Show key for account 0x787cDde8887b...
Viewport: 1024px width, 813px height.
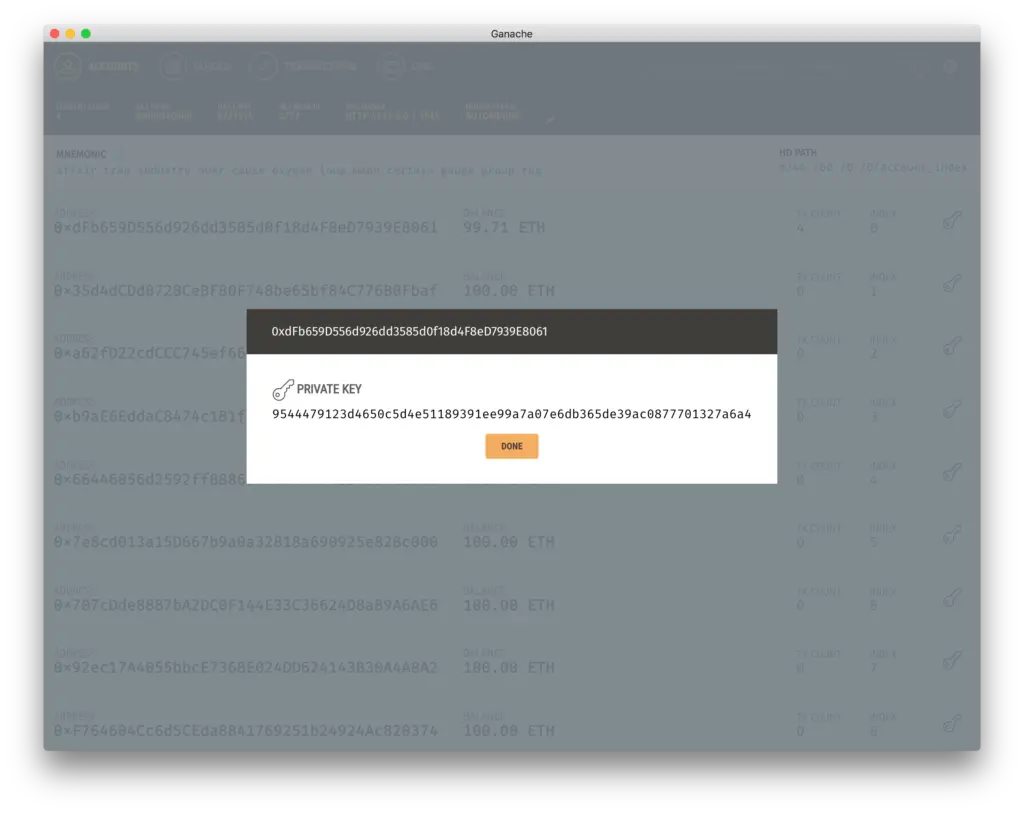tap(953, 598)
